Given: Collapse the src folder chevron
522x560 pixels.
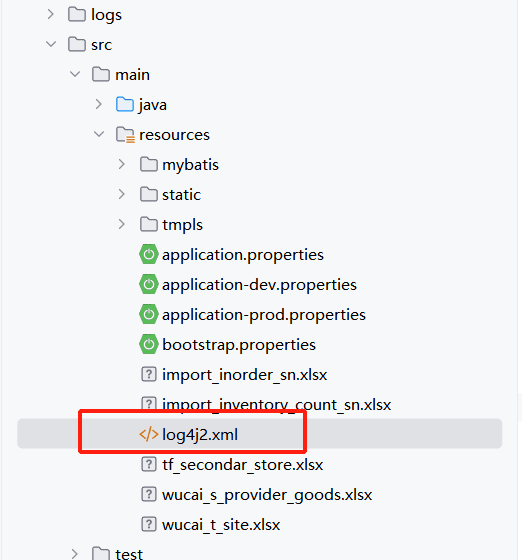Looking at the screenshot, I should 51,44.
